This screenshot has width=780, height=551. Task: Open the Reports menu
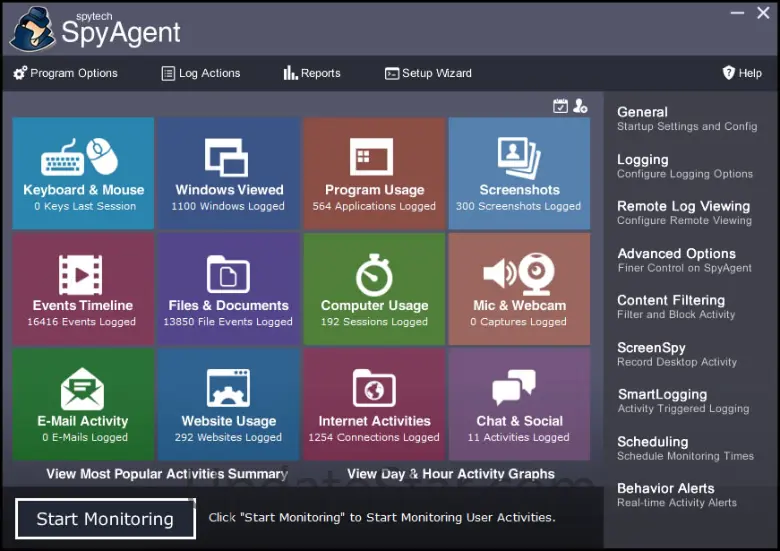pos(312,73)
